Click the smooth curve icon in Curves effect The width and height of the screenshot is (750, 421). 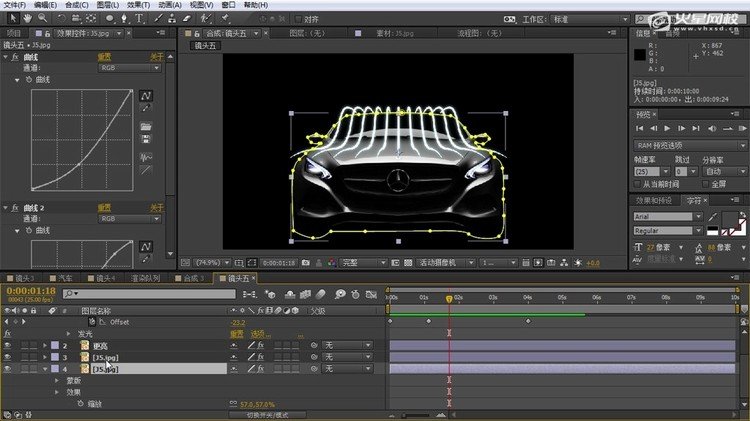click(x=146, y=157)
